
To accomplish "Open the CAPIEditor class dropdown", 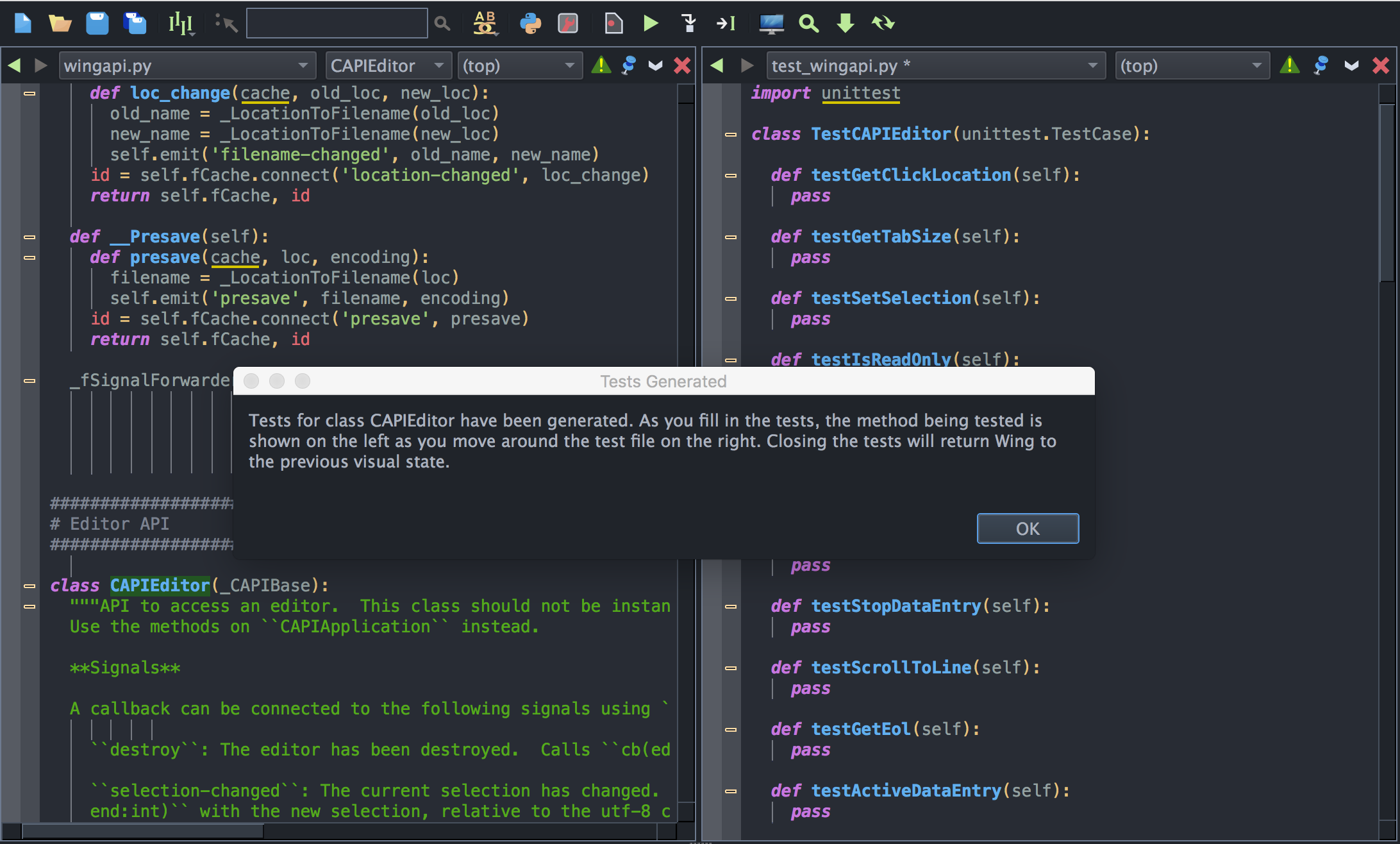I will pyautogui.click(x=388, y=65).
